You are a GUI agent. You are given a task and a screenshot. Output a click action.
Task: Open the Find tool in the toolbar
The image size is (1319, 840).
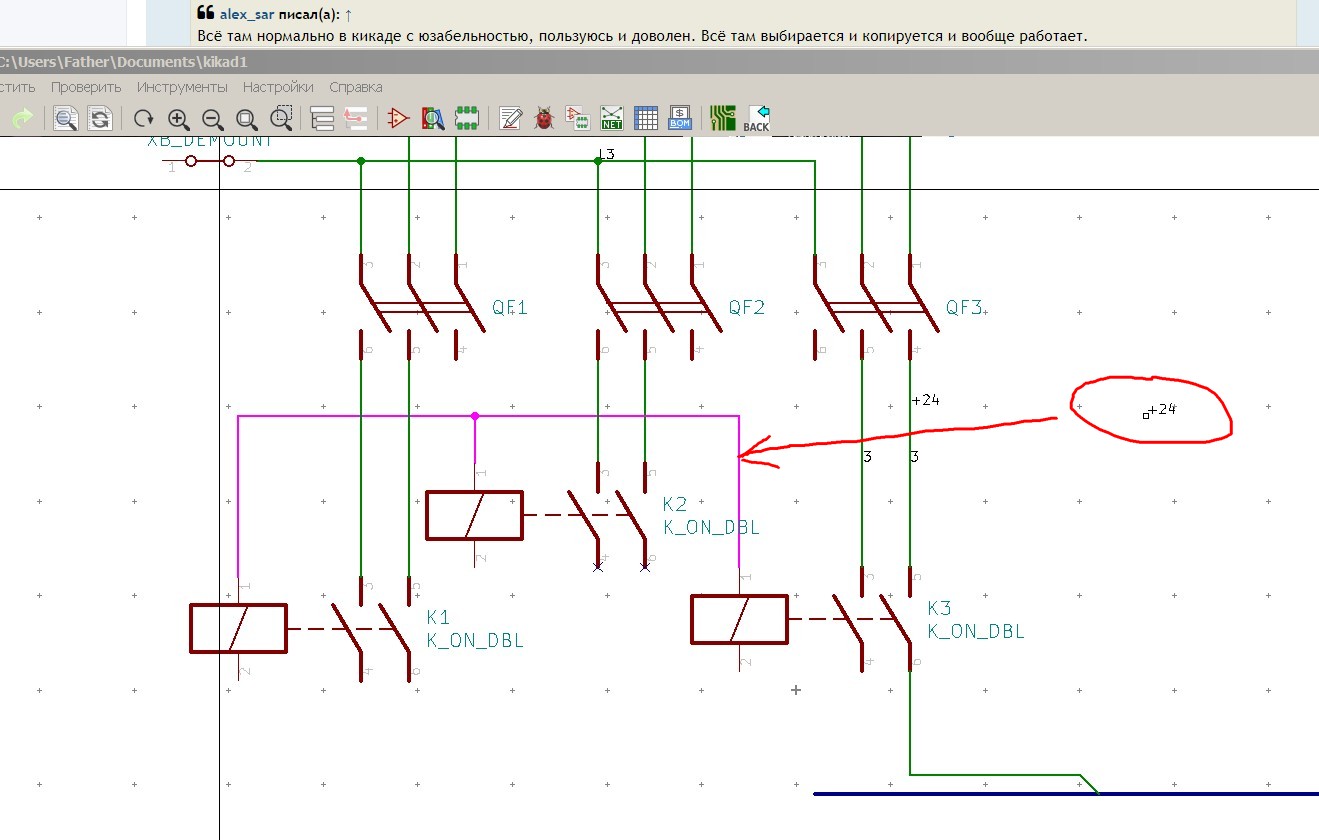(66, 119)
